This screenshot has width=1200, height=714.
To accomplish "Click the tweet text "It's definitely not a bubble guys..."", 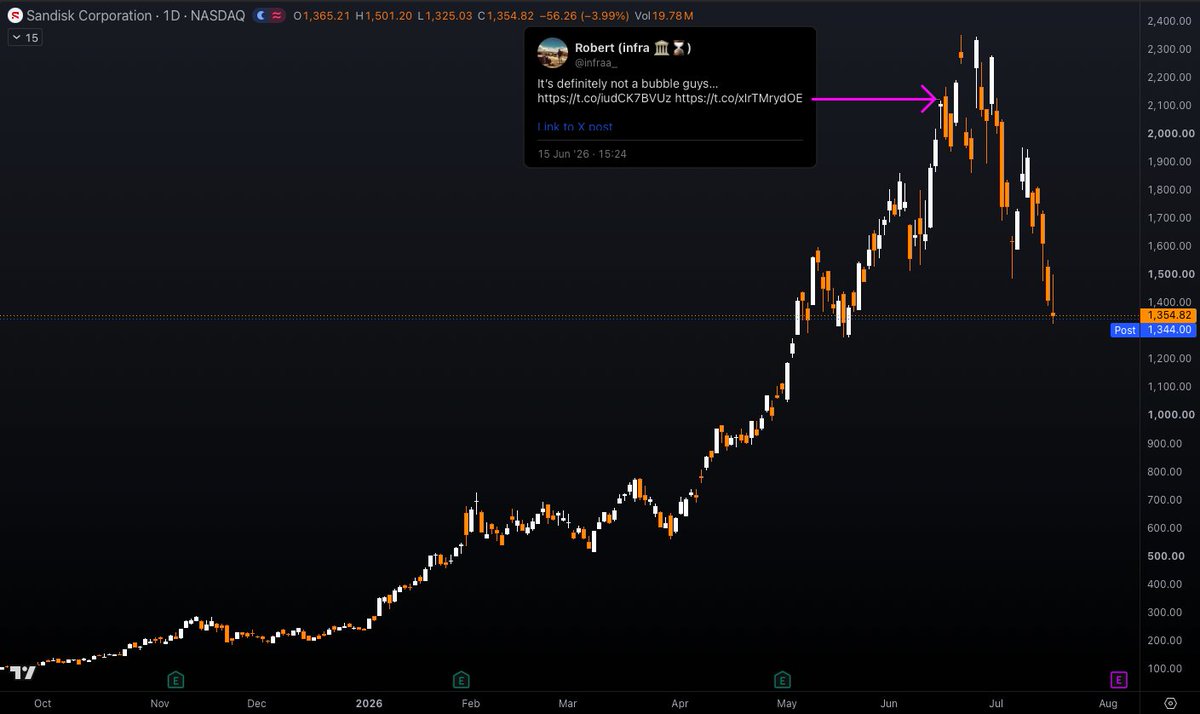I will tap(628, 84).
